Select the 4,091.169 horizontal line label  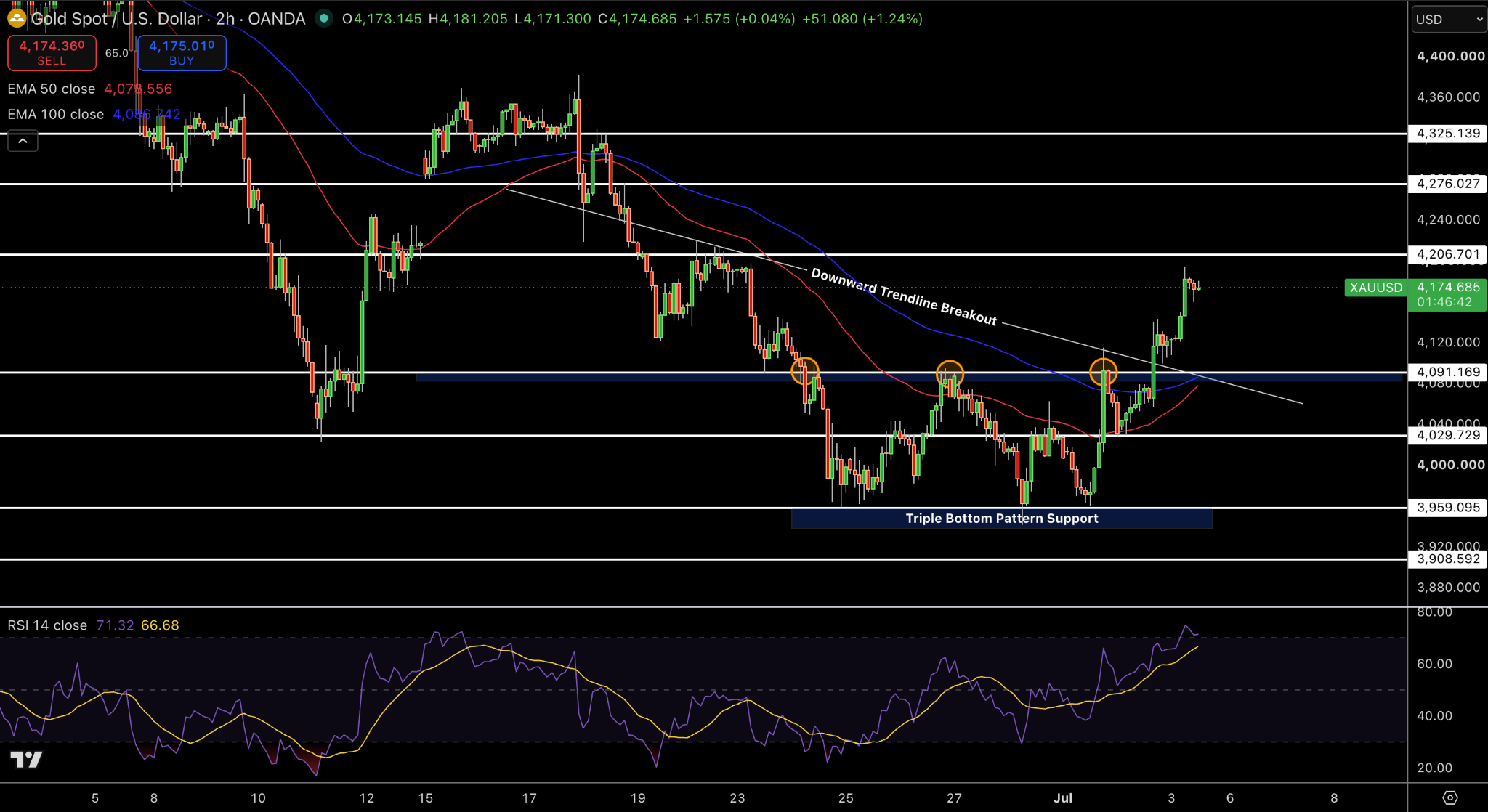1448,372
